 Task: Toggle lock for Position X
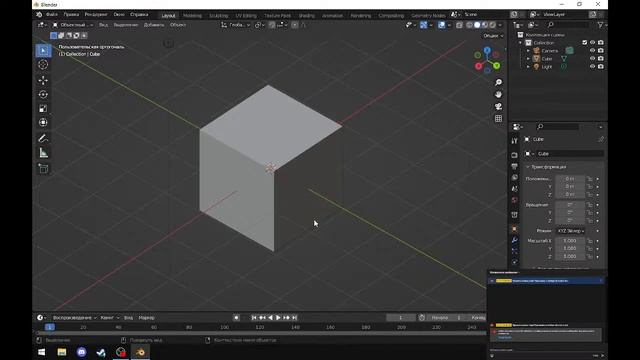[589, 179]
